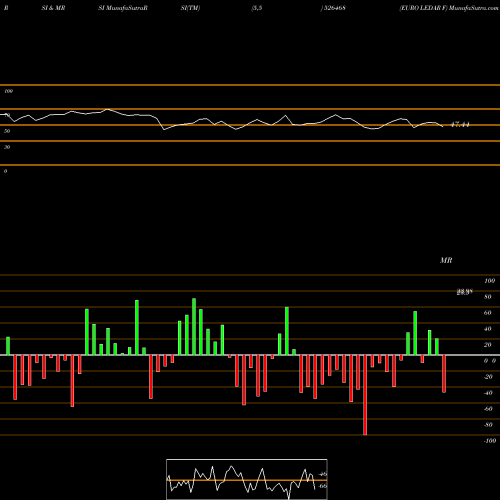Click the -60 label on MR axis
The width and height of the screenshot is (500, 500).
coord(488,409)
